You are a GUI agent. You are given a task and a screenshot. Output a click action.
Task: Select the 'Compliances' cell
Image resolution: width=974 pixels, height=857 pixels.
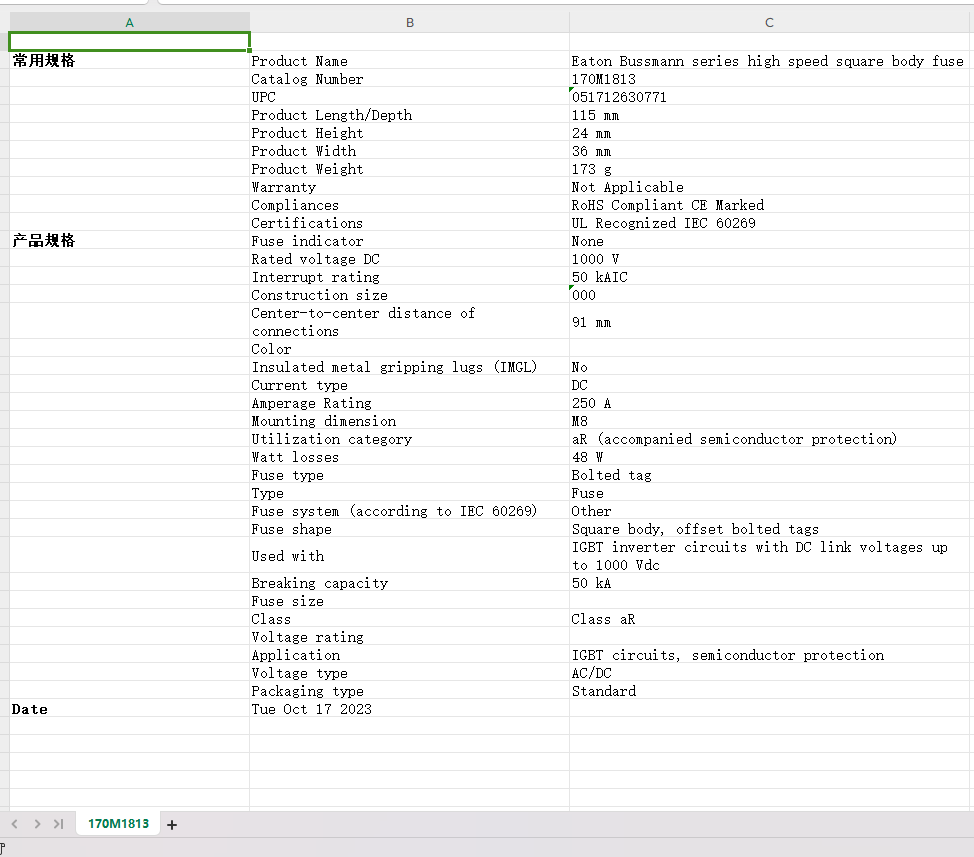409,204
